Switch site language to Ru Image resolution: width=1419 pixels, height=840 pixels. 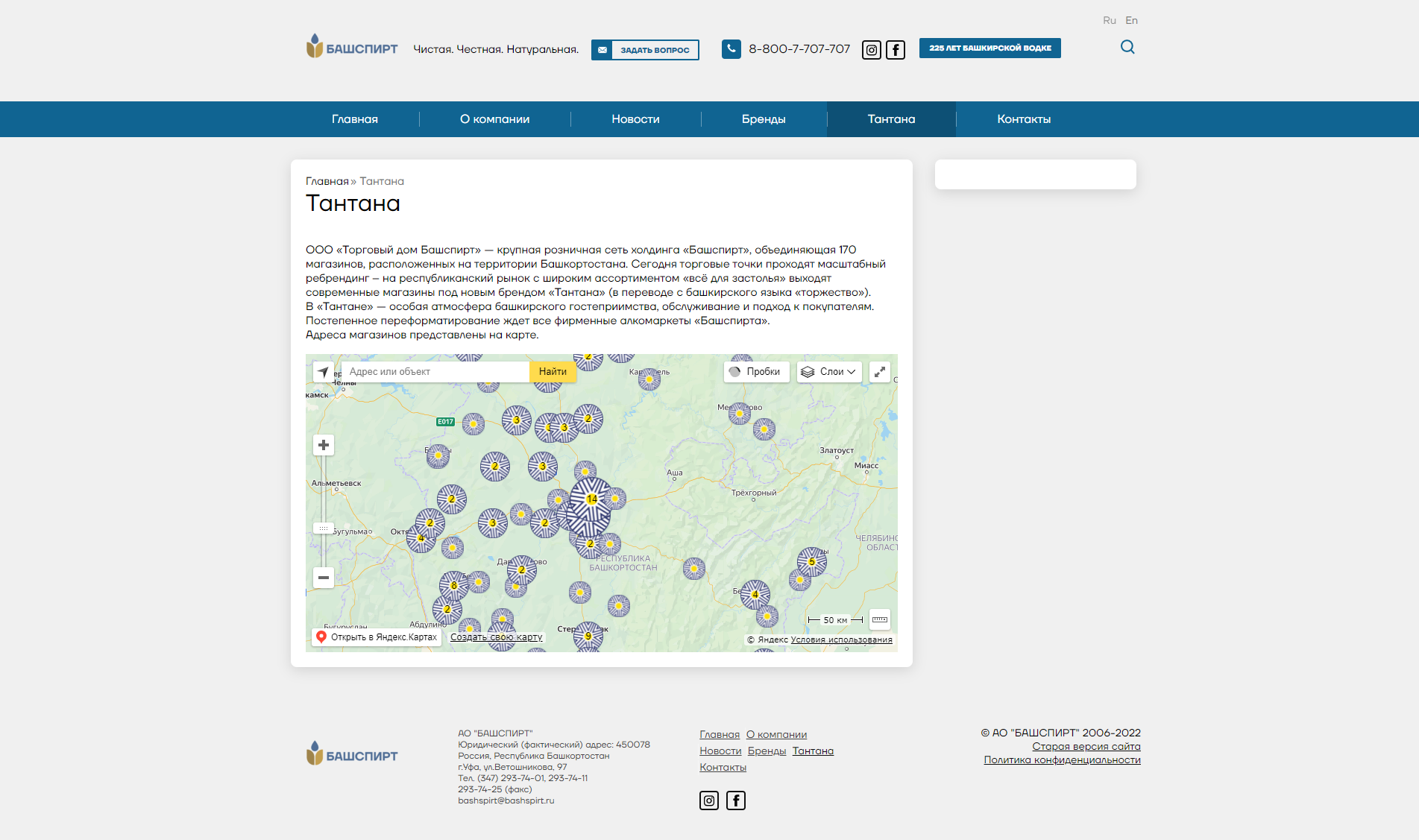tap(1110, 20)
